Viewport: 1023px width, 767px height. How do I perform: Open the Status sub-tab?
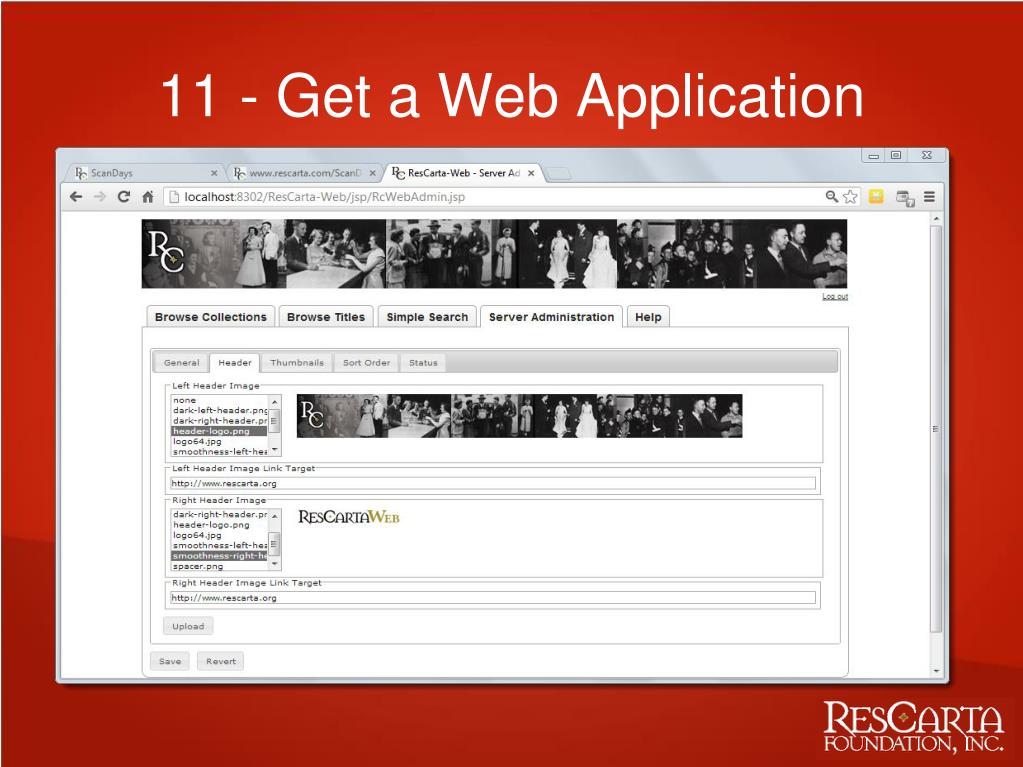click(x=423, y=363)
